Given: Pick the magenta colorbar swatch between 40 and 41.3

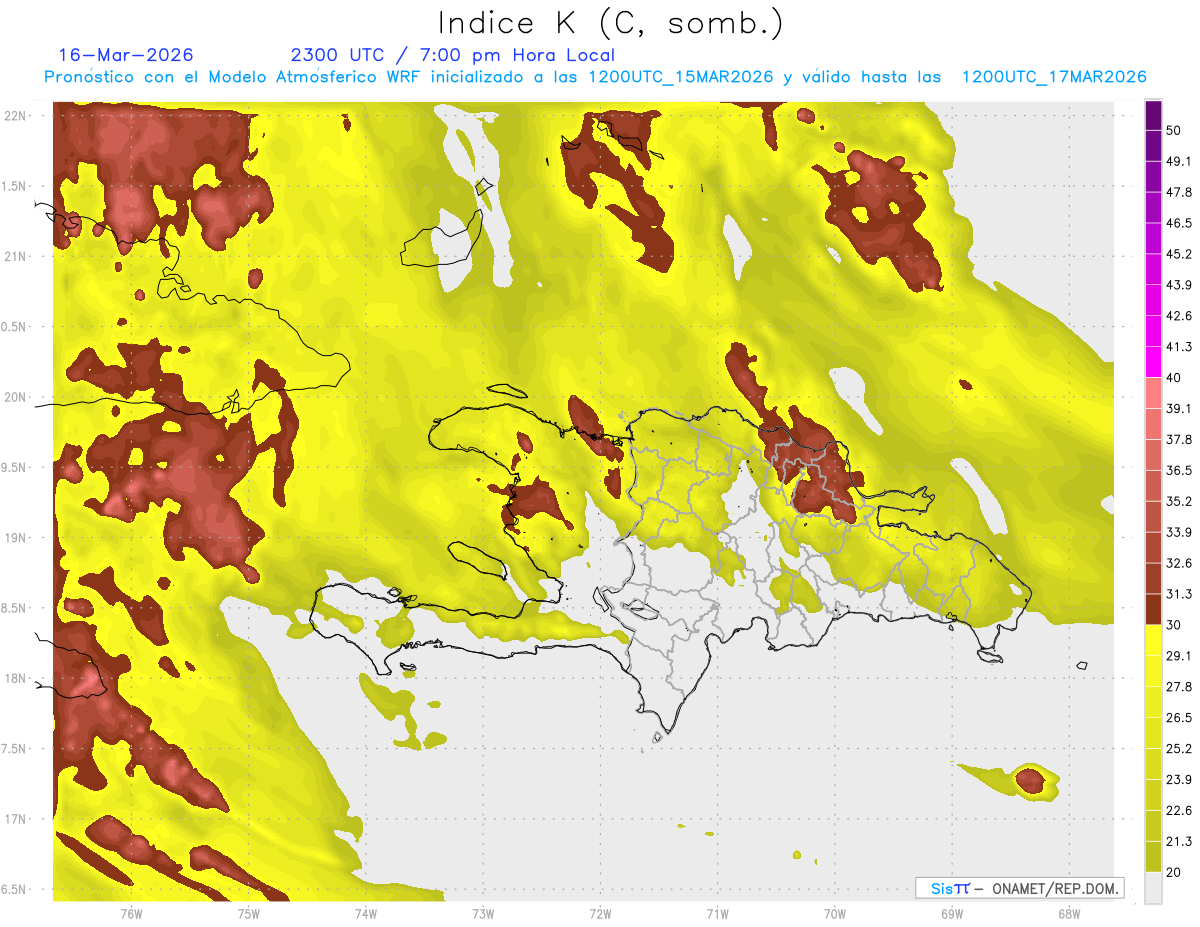Looking at the screenshot, I should point(1154,363).
